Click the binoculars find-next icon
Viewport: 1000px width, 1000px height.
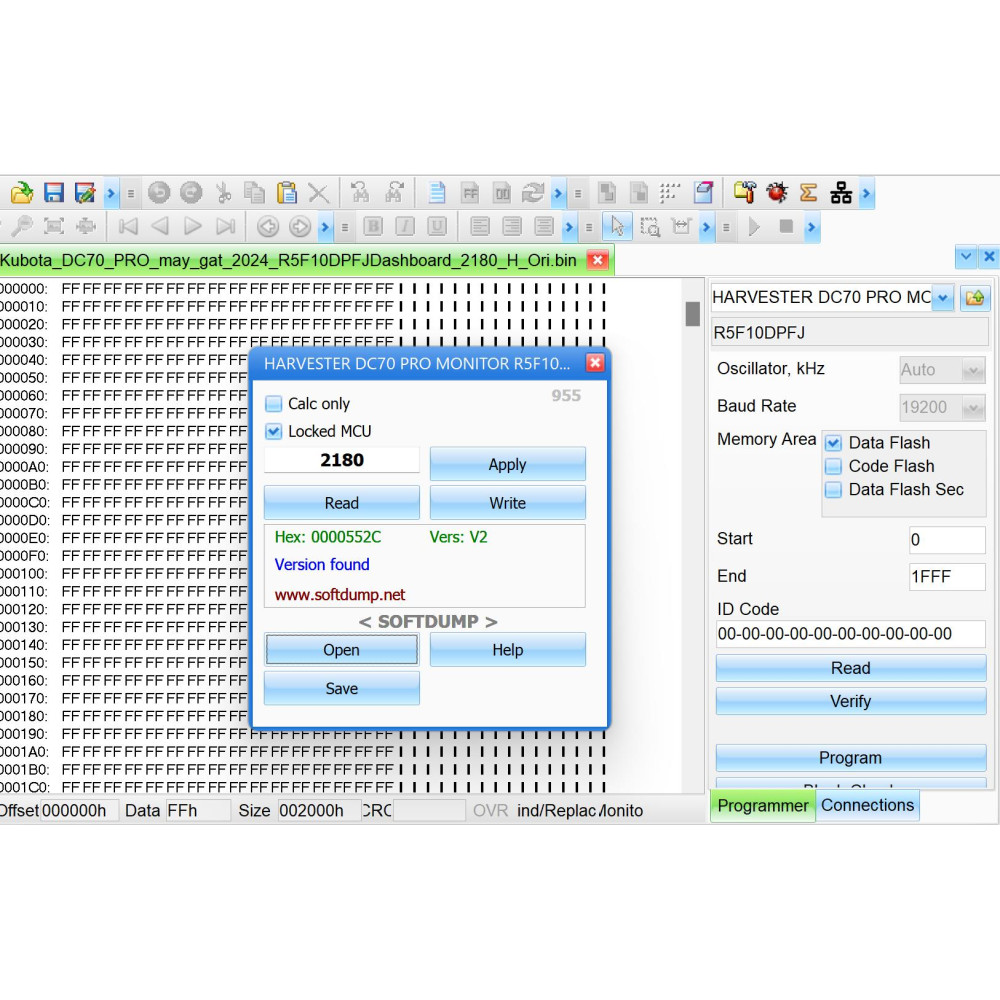tap(394, 193)
